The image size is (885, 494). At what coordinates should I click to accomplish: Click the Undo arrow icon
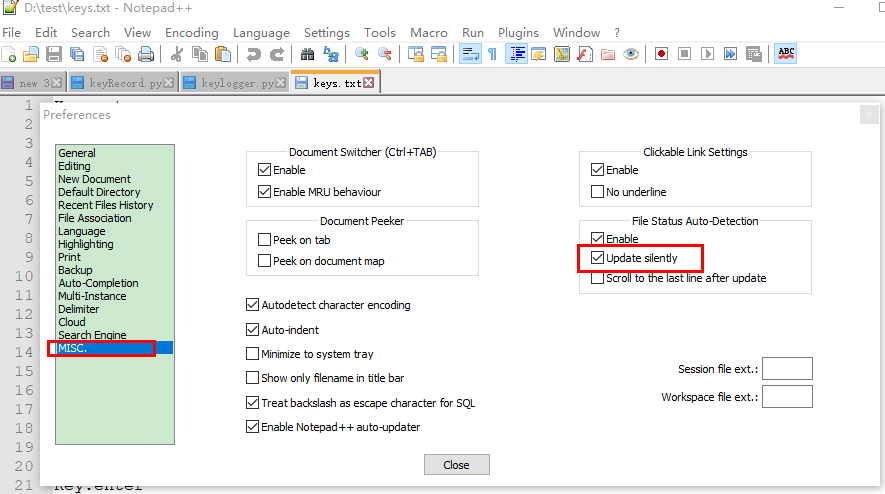tap(253, 54)
